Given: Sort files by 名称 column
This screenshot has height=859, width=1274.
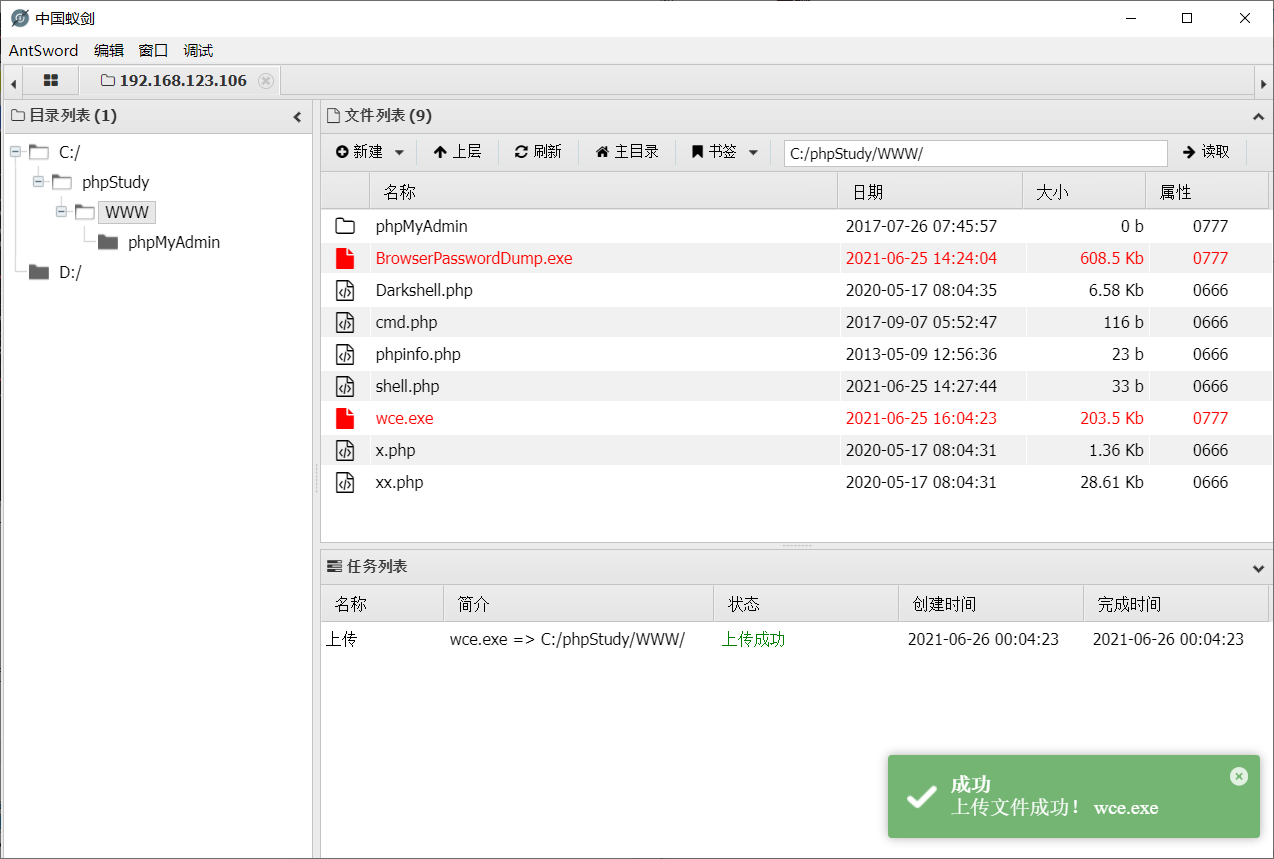Looking at the screenshot, I should 603,192.
